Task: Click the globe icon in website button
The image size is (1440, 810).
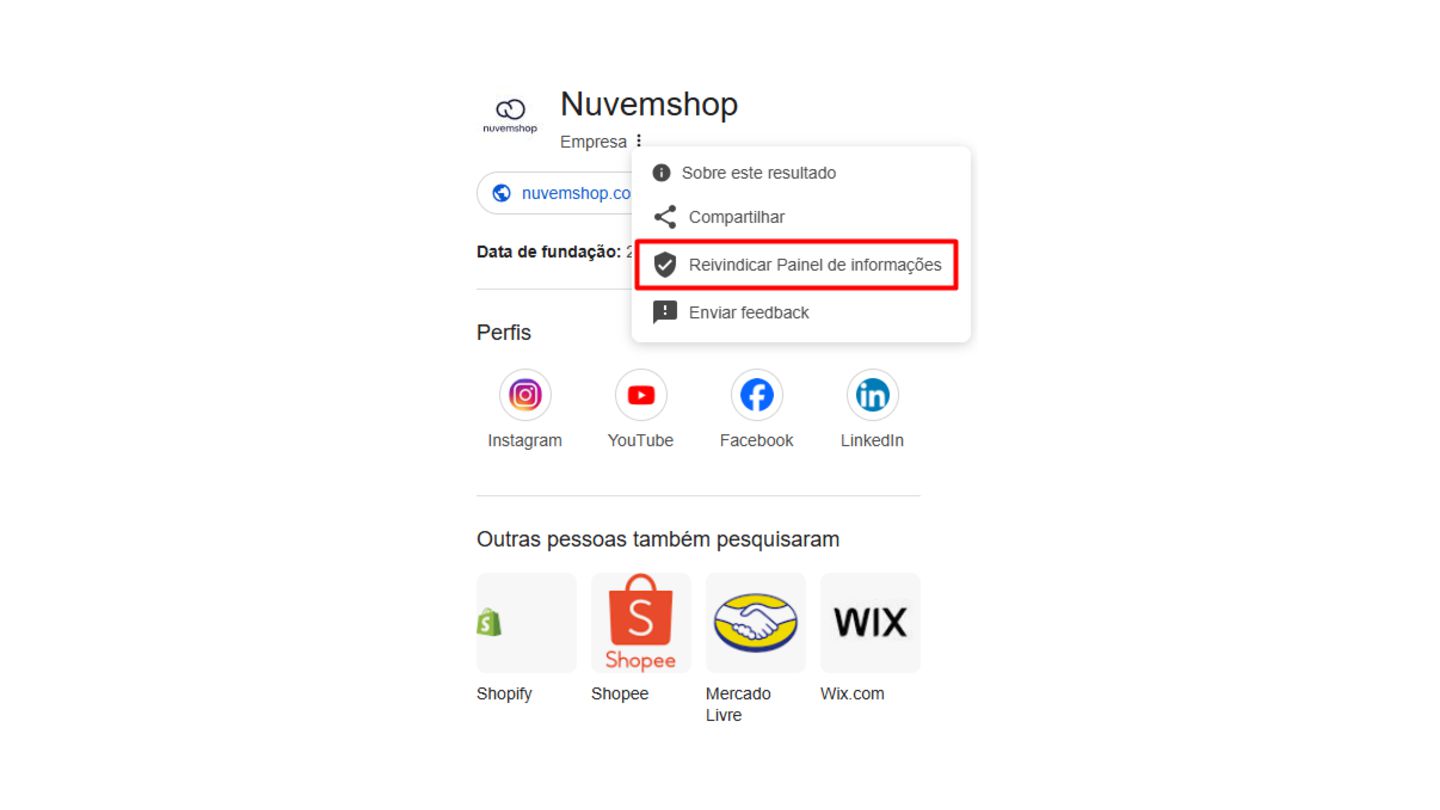Action: [x=502, y=193]
